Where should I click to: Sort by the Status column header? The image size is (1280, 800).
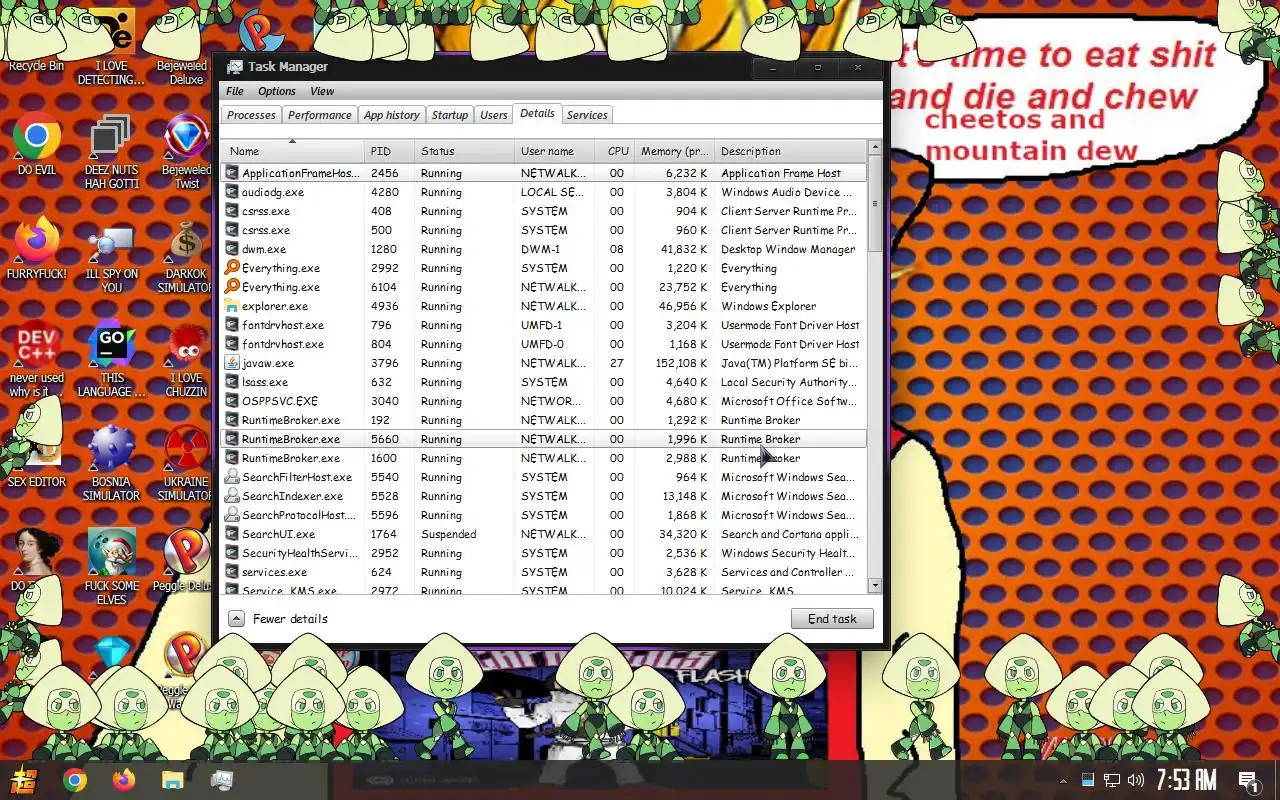click(464, 151)
